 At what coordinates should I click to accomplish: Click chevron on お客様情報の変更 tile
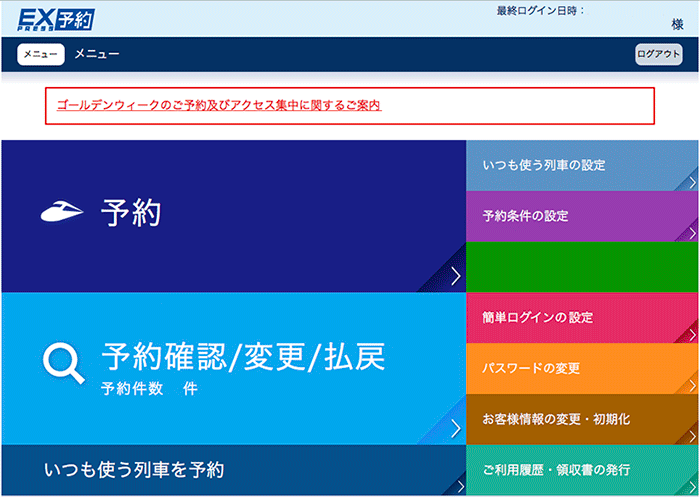[x=692, y=436]
